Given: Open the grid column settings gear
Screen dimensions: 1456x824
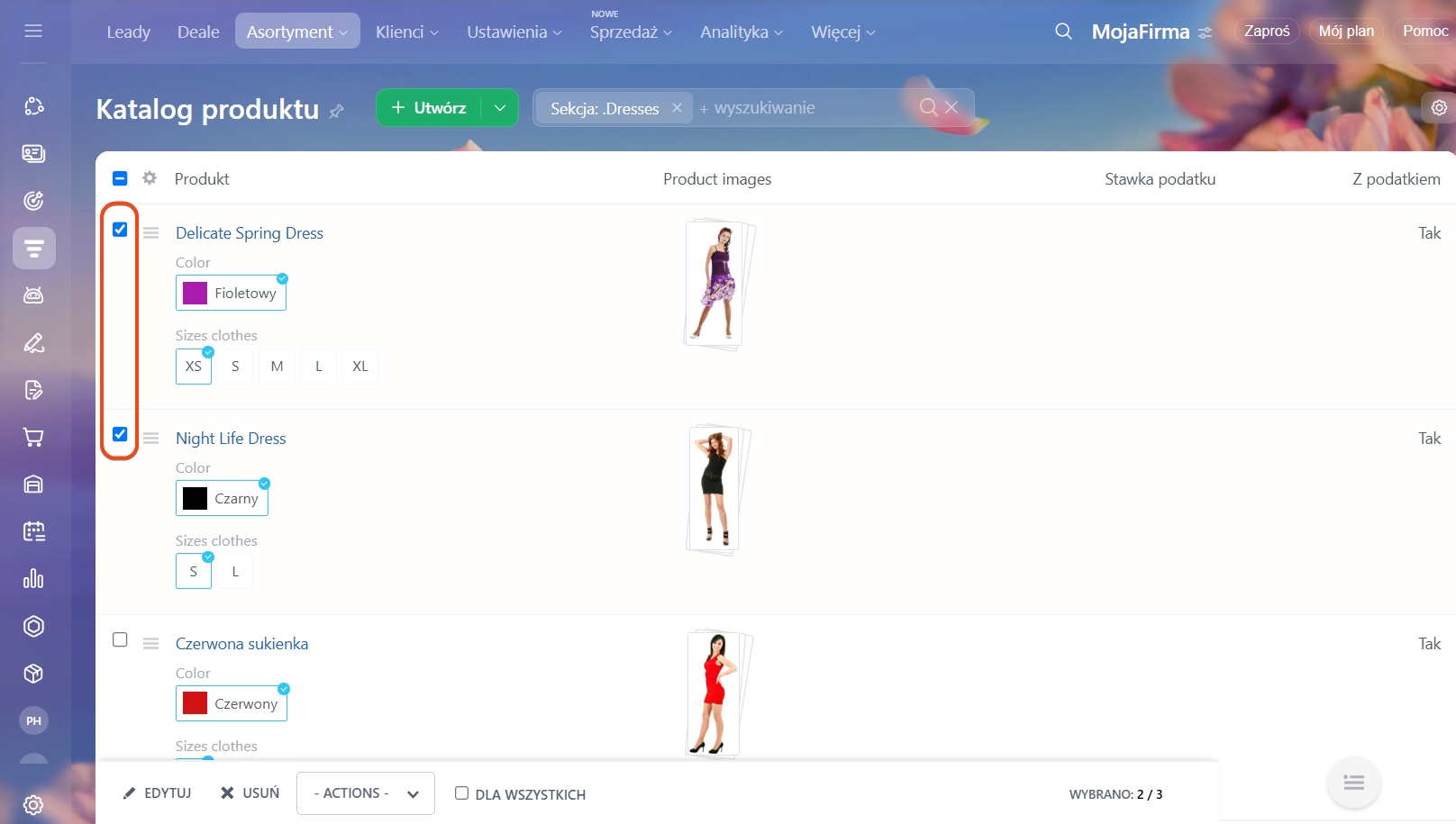Looking at the screenshot, I should coord(150,178).
